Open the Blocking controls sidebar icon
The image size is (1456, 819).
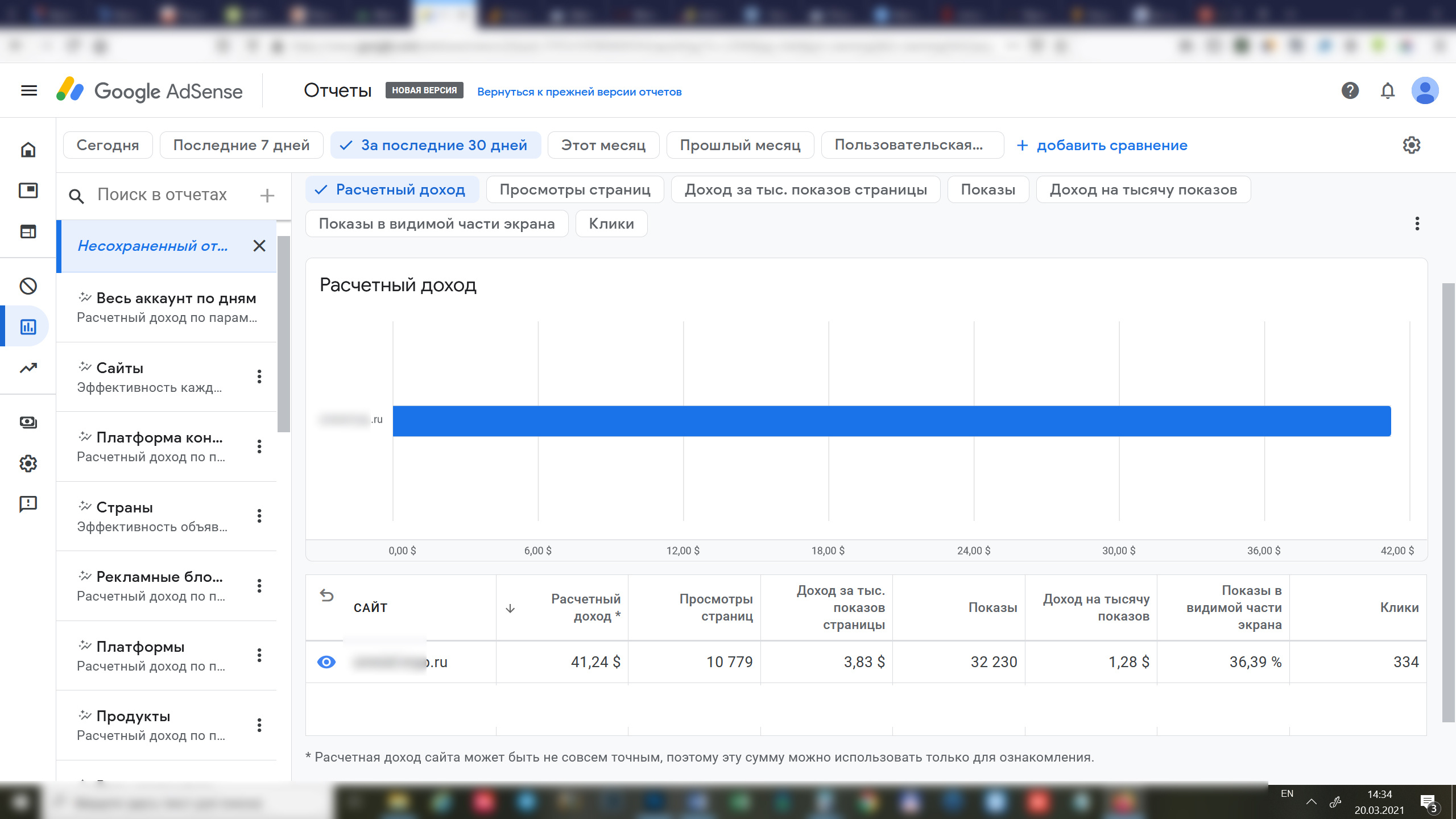pos(28,286)
